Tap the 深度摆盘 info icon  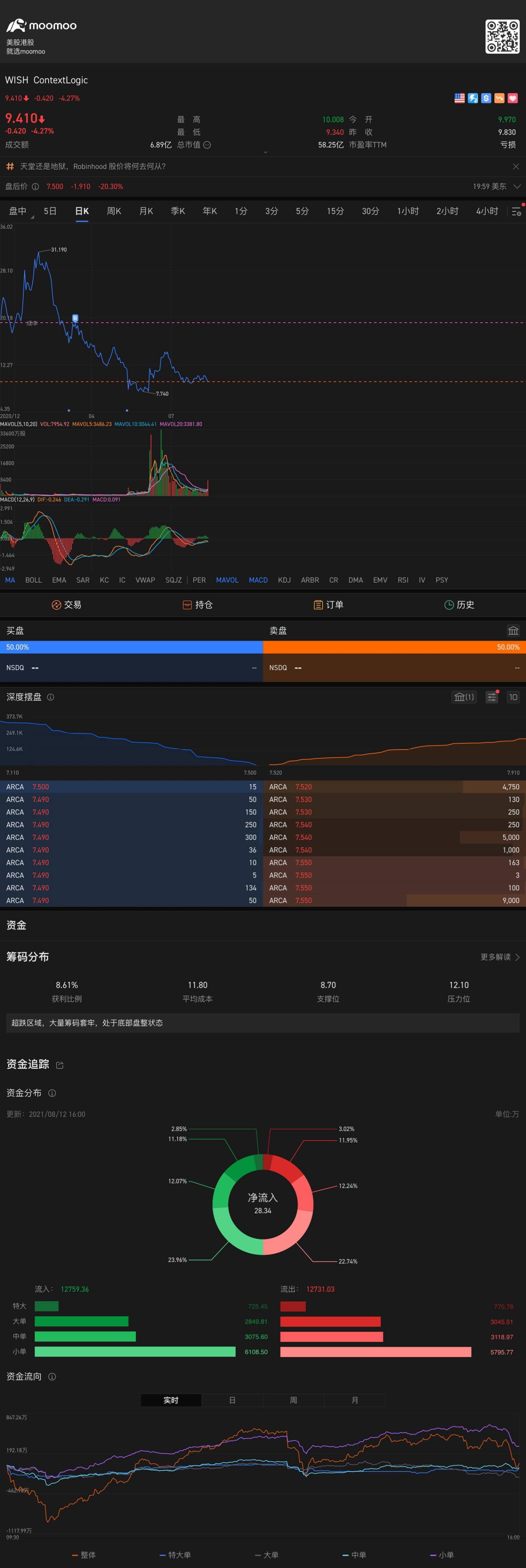tap(51, 698)
